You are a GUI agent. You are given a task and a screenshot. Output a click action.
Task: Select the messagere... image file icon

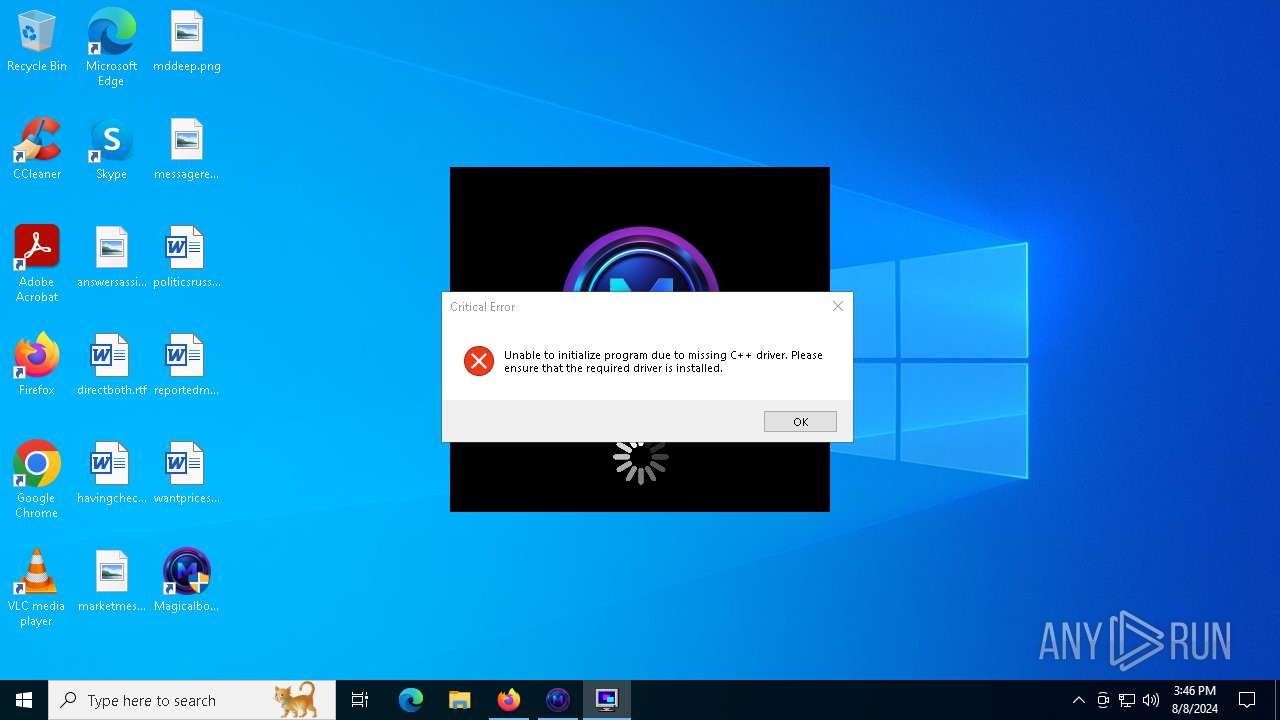187,150
